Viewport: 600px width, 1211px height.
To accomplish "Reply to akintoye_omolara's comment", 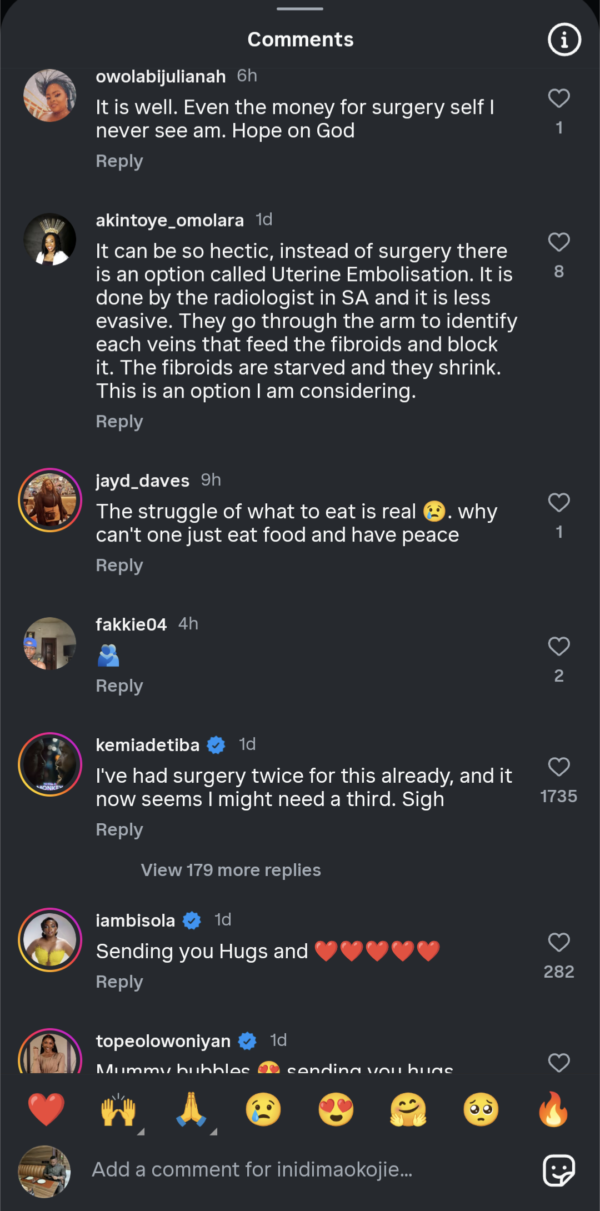I will (x=119, y=422).
